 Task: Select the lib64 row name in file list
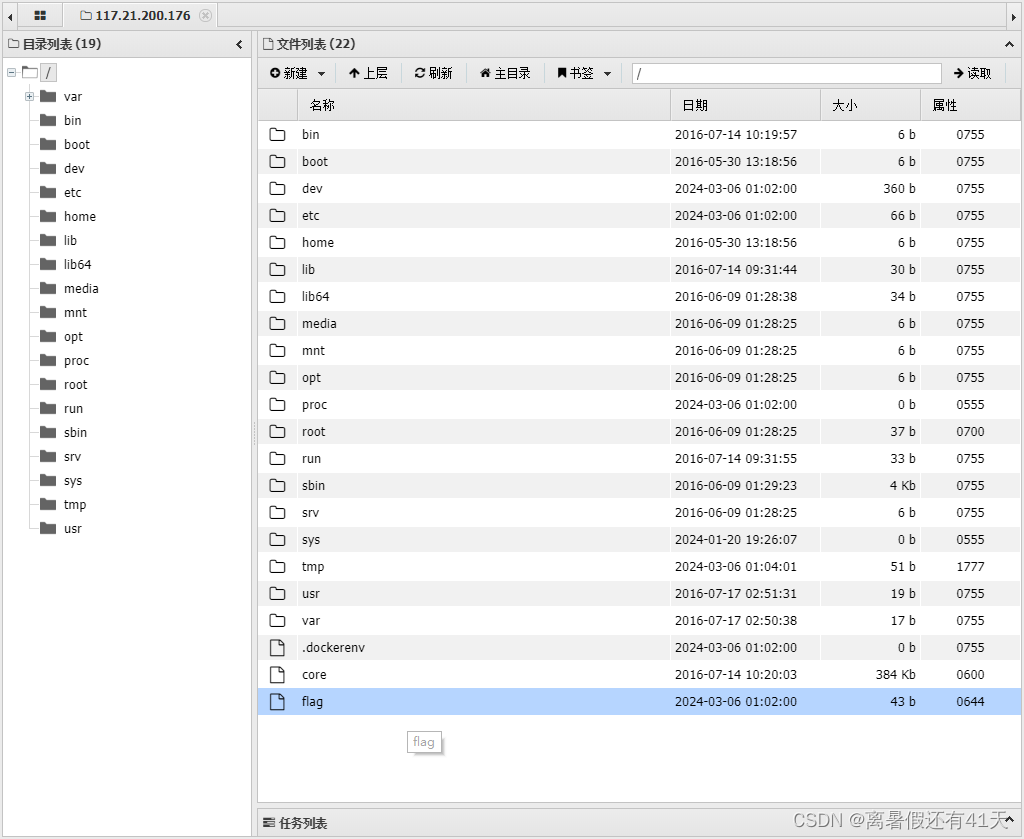point(315,296)
